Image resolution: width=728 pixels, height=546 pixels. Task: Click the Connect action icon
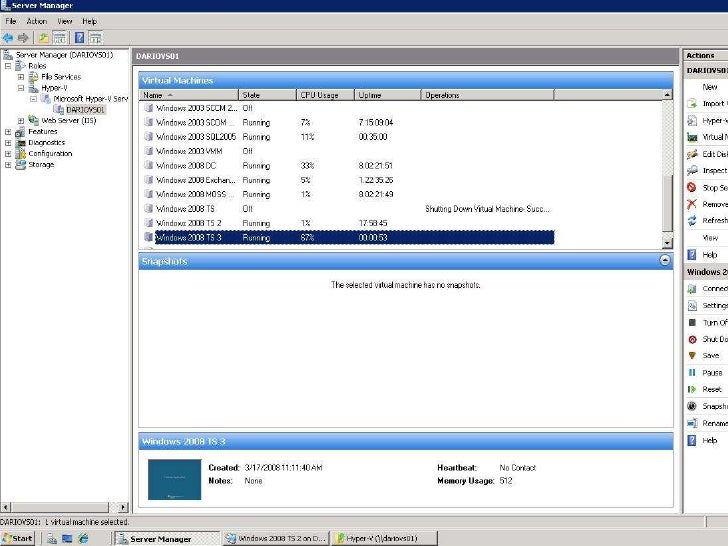(x=692, y=289)
